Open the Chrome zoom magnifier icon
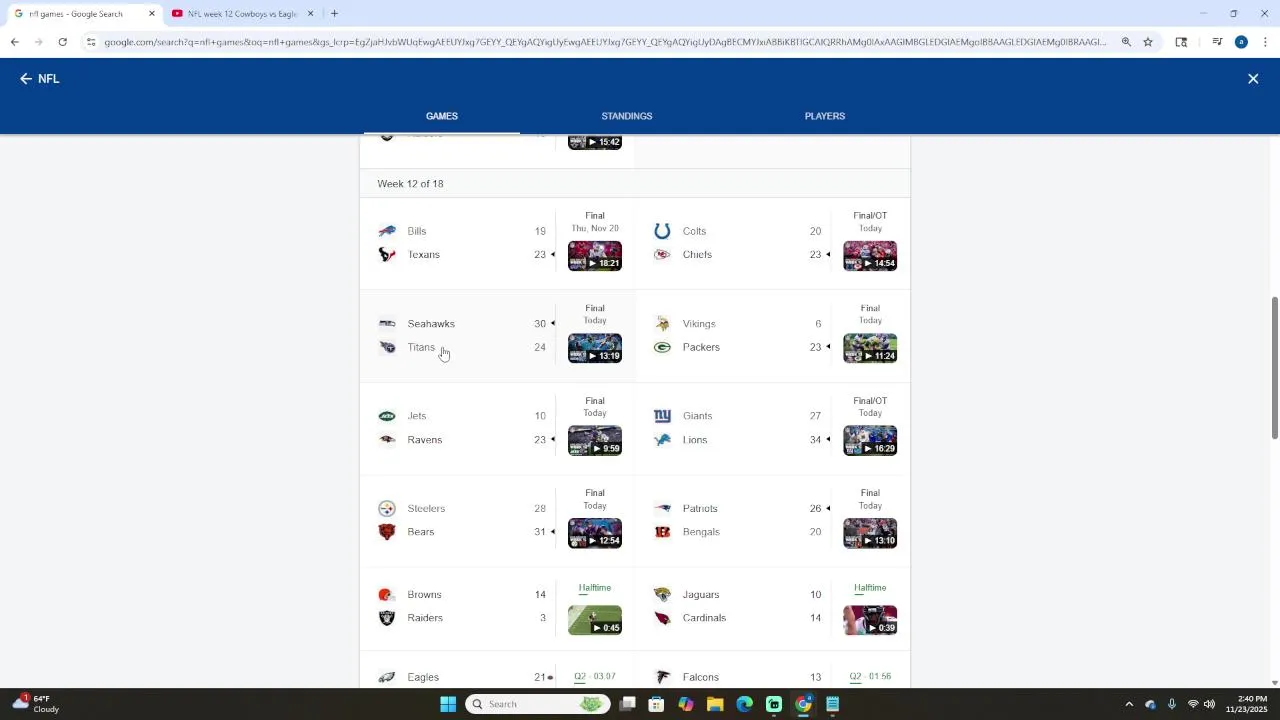The width and height of the screenshot is (1280, 720). tap(1126, 42)
